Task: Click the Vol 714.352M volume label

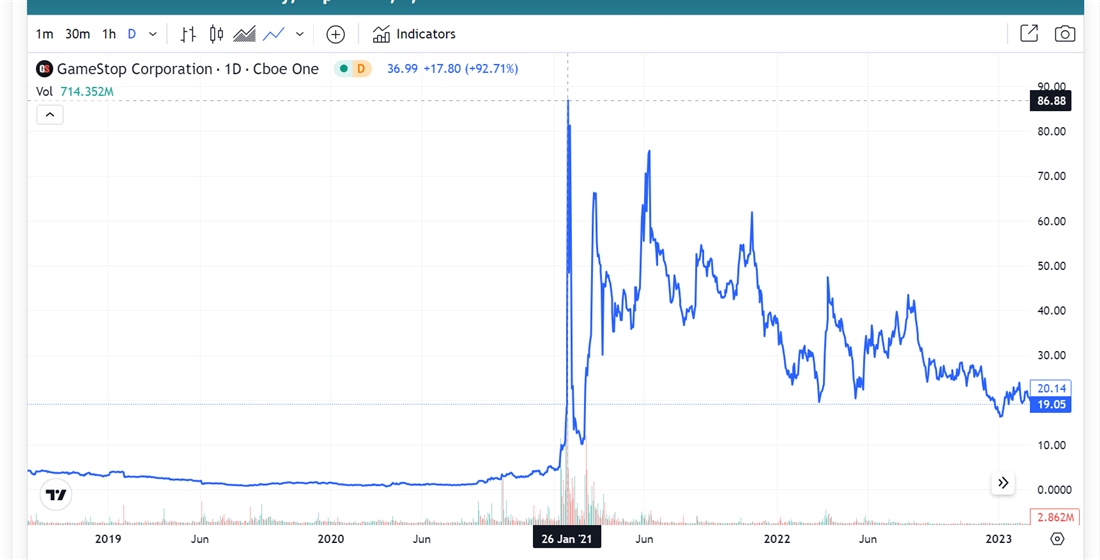Action: (75, 91)
